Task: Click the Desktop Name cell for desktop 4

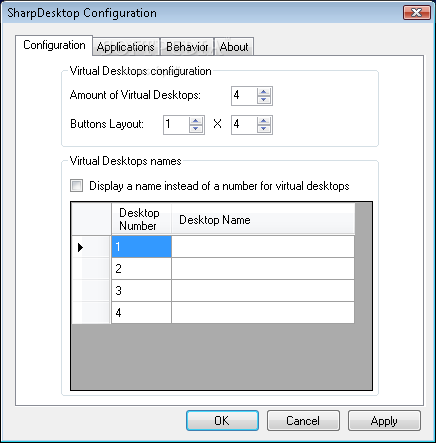Action: 263,313
